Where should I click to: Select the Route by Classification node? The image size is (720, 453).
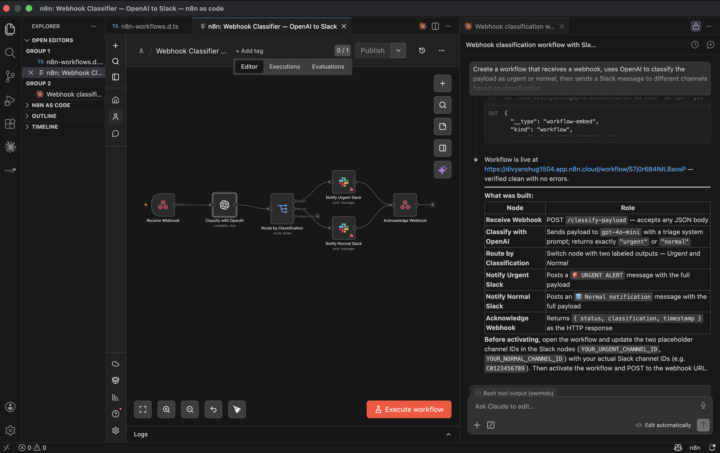click(x=282, y=209)
